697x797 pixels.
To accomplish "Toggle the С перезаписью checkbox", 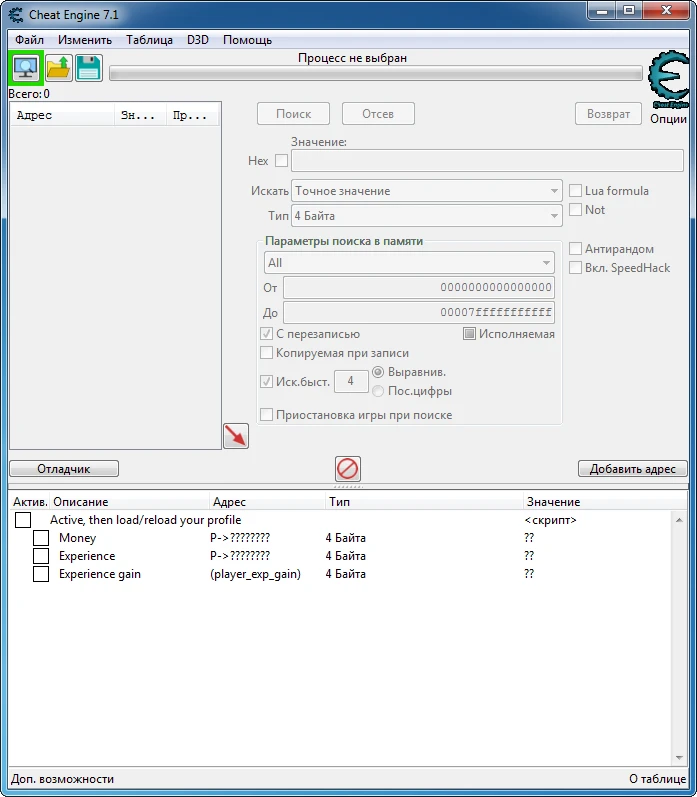I will tap(266, 334).
